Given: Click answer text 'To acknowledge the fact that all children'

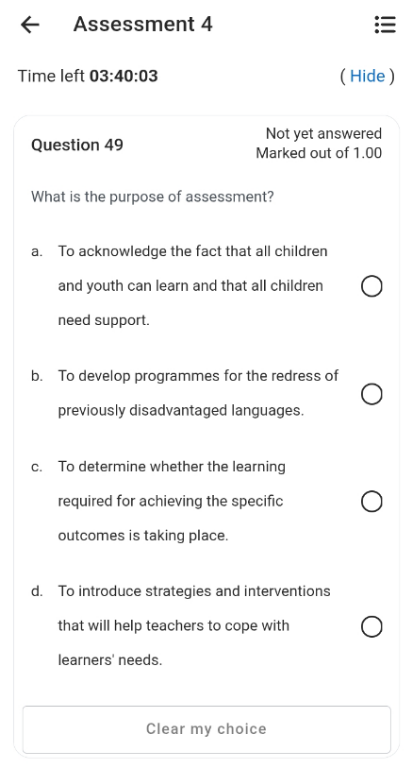Looking at the screenshot, I should (193, 251).
